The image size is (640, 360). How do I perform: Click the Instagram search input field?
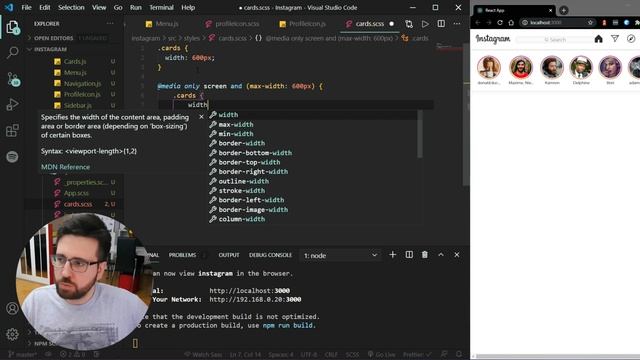[555, 40]
